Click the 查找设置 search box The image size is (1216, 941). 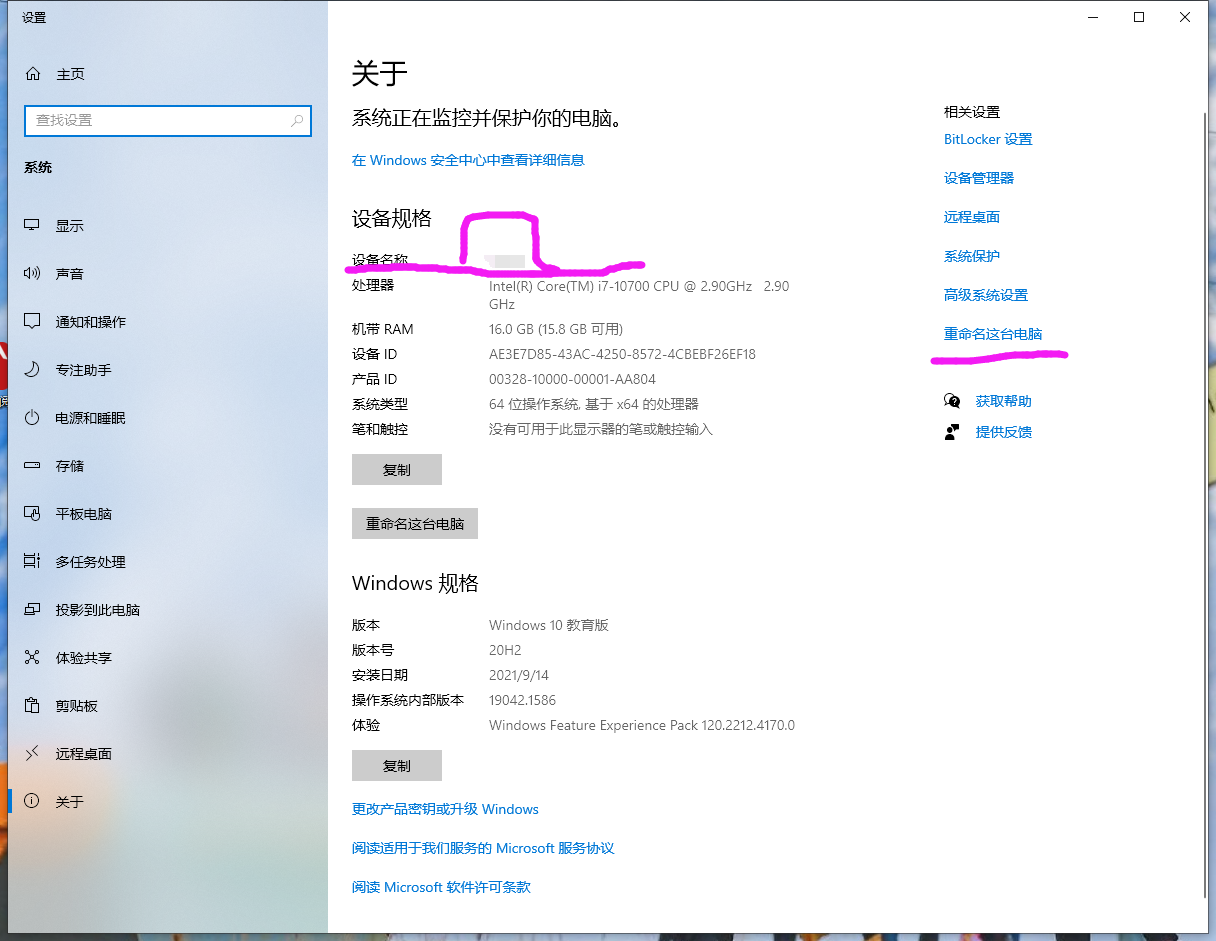pos(167,120)
